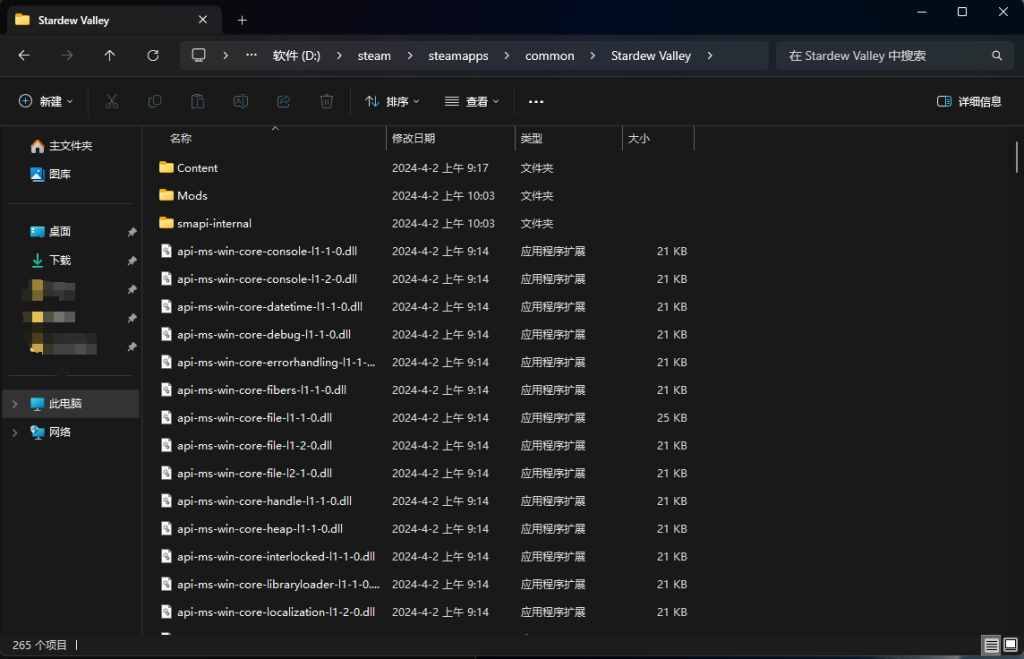Toggle the 详细信息 details pane

969,101
